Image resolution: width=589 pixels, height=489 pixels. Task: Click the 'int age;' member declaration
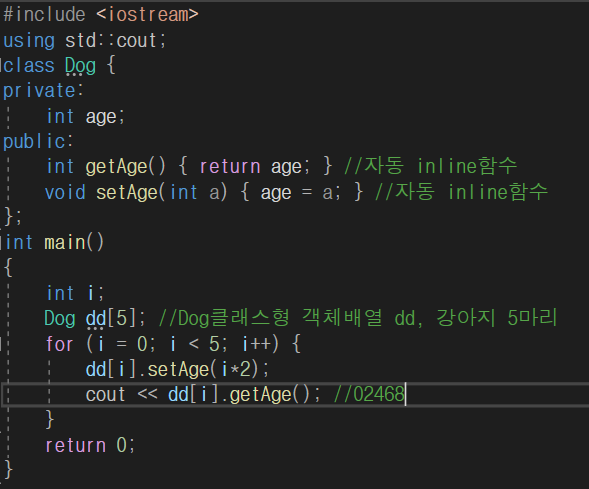(x=85, y=116)
